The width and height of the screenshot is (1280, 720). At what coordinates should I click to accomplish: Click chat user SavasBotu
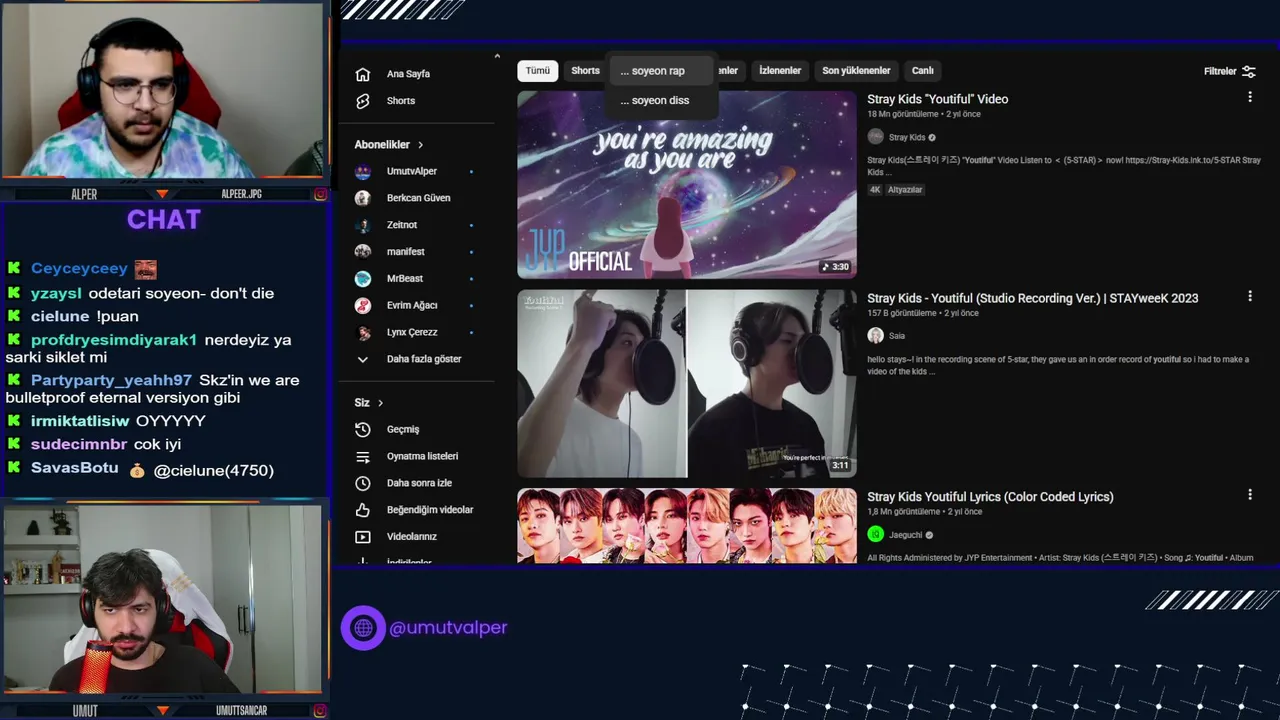tap(74, 468)
